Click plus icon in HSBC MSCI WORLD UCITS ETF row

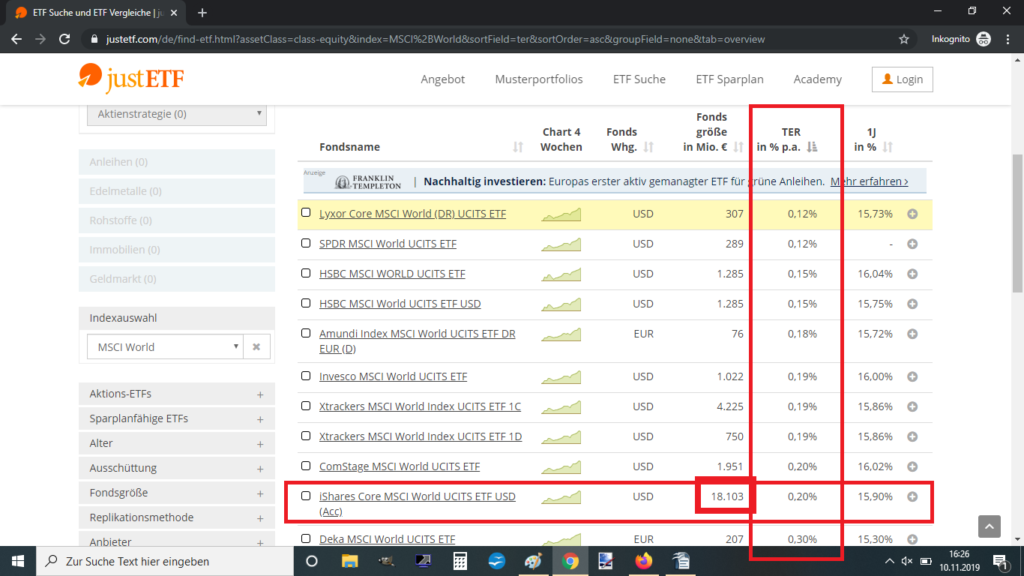pyautogui.click(x=912, y=274)
